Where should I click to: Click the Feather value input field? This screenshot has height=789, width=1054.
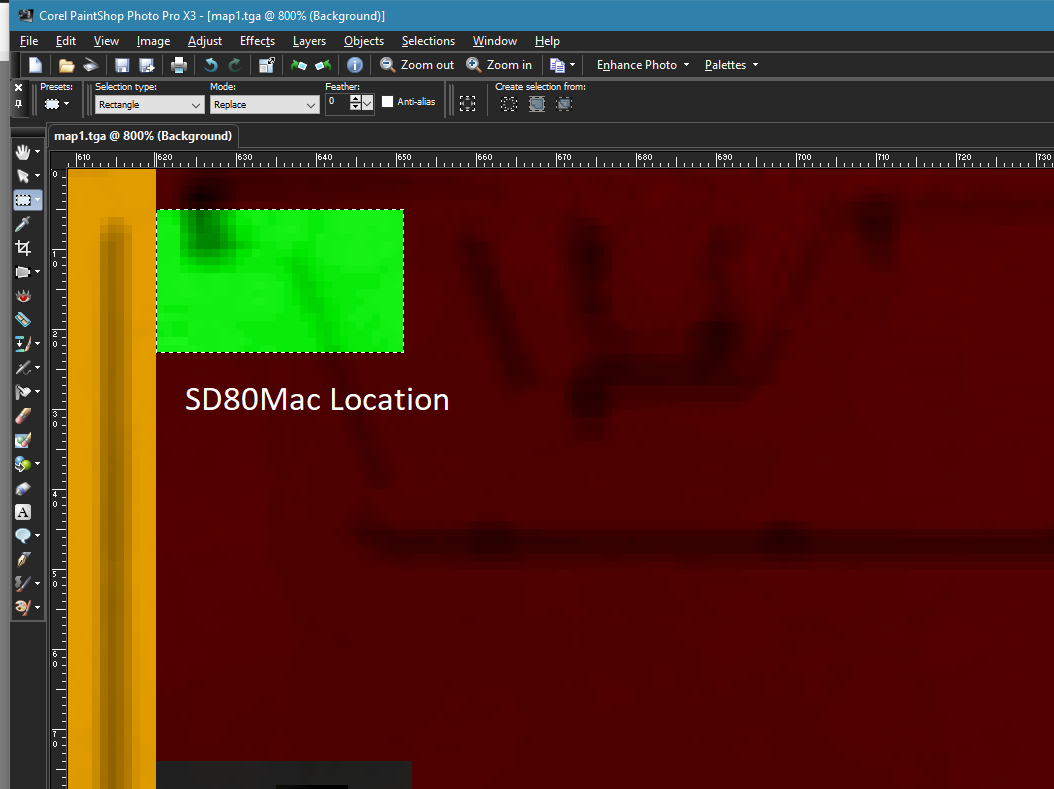tap(337, 103)
